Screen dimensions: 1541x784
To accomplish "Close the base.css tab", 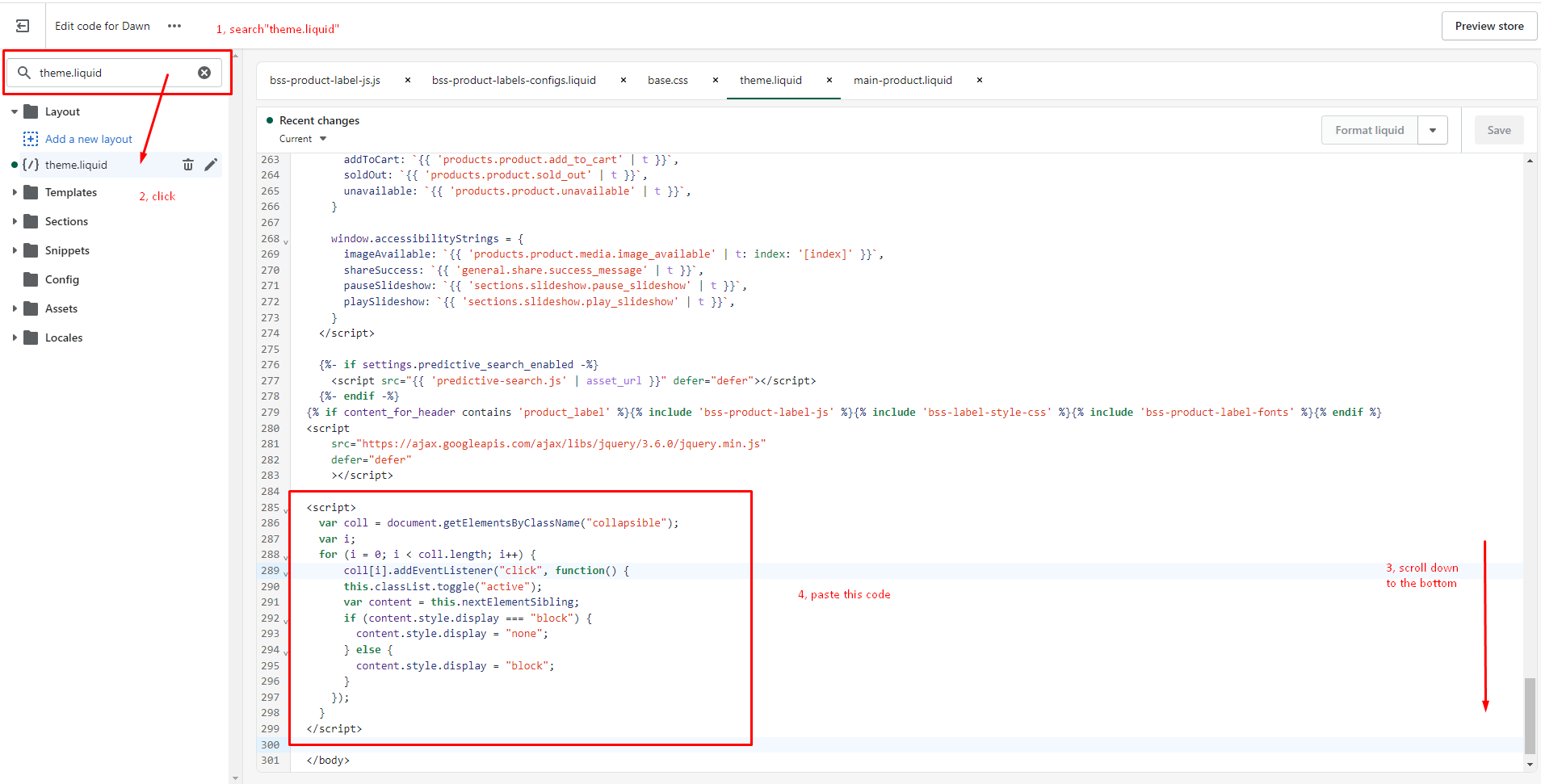I will 716,80.
